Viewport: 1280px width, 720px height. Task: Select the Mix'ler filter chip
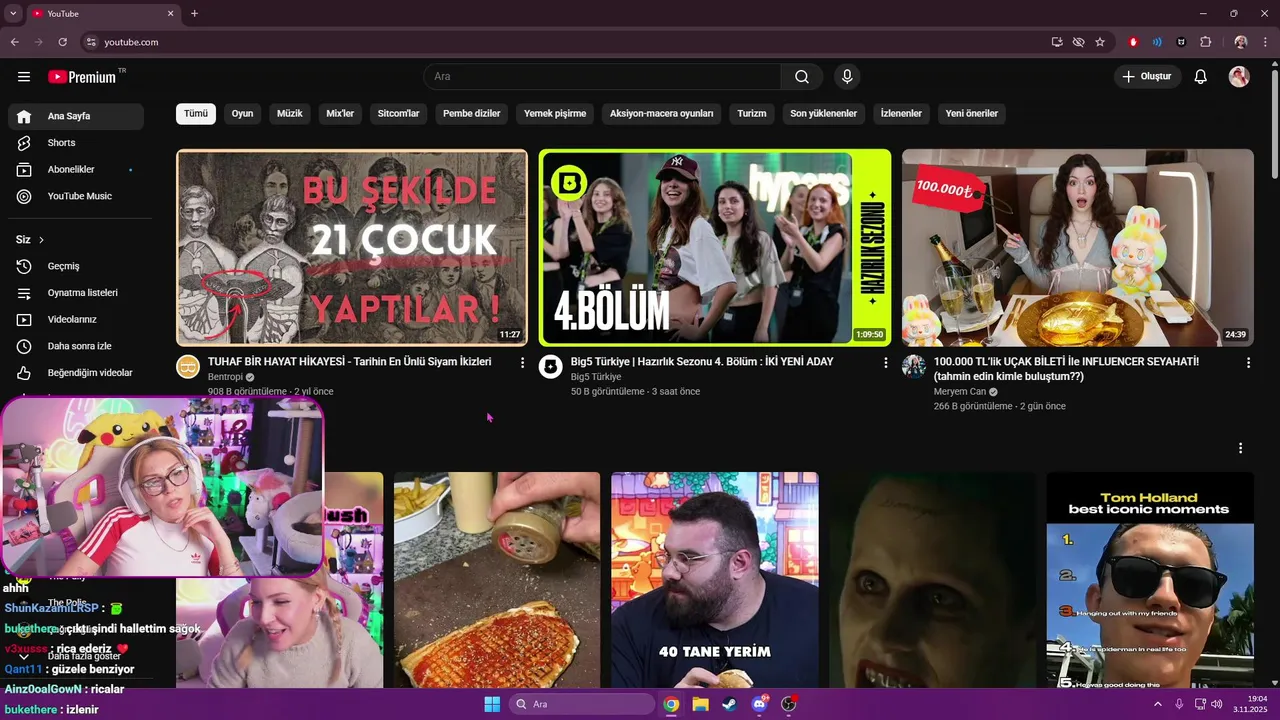click(340, 114)
